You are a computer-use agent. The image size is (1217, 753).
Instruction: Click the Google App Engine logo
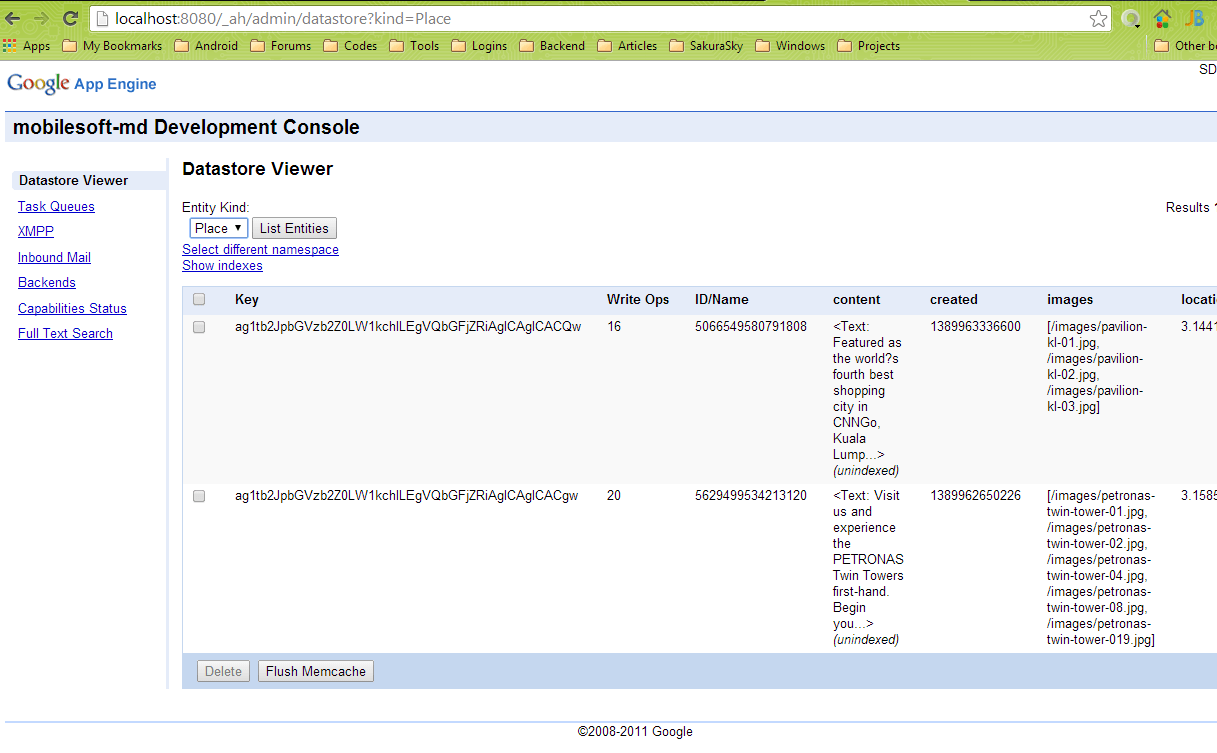(x=82, y=84)
